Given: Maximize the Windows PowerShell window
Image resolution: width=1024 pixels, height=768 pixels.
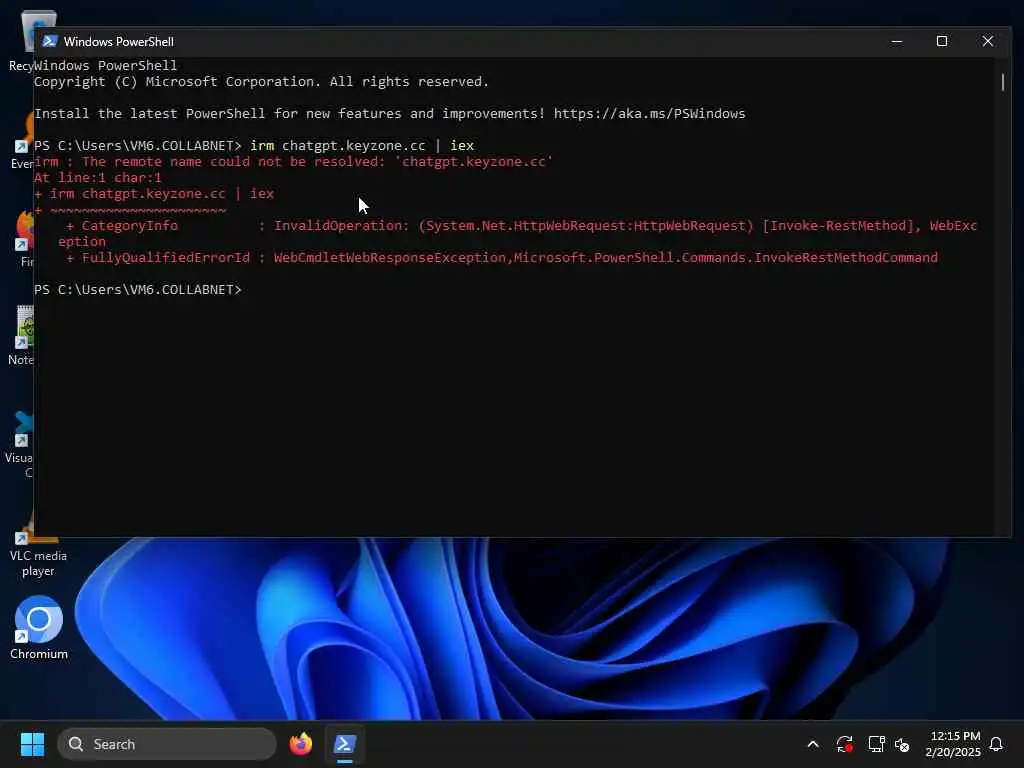Looking at the screenshot, I should (942, 41).
